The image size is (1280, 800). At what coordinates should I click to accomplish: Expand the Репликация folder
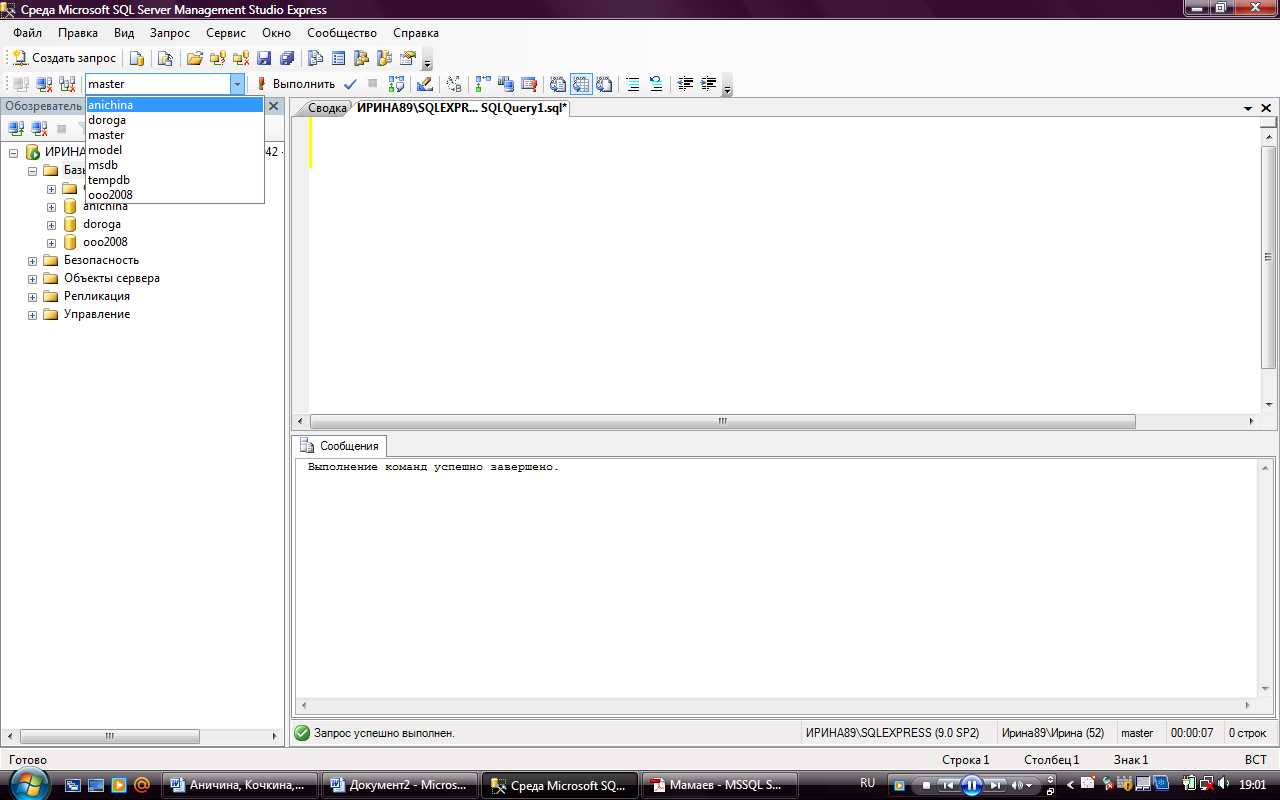tap(32, 297)
